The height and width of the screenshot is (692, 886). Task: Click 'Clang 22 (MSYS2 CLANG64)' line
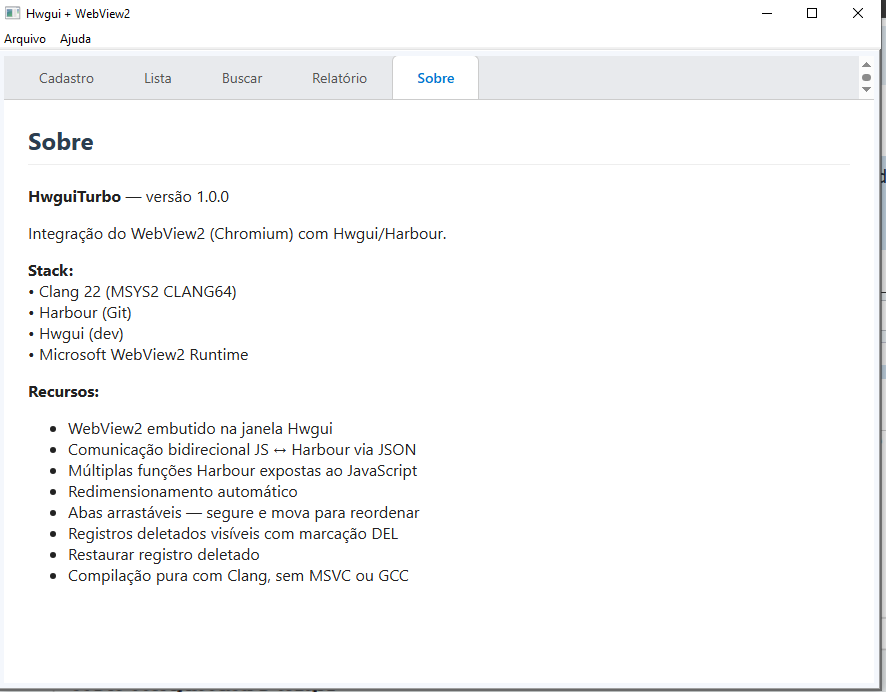(x=132, y=291)
